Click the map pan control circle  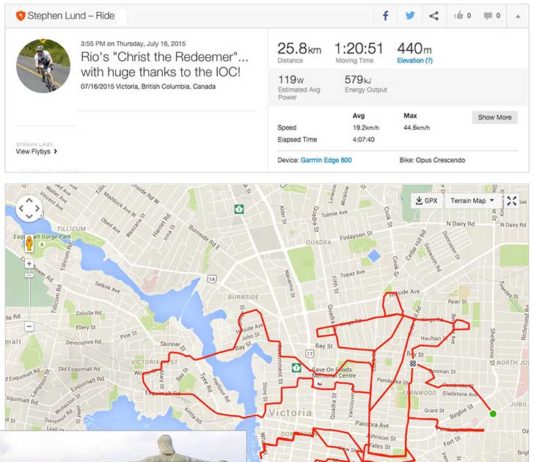click(29, 208)
